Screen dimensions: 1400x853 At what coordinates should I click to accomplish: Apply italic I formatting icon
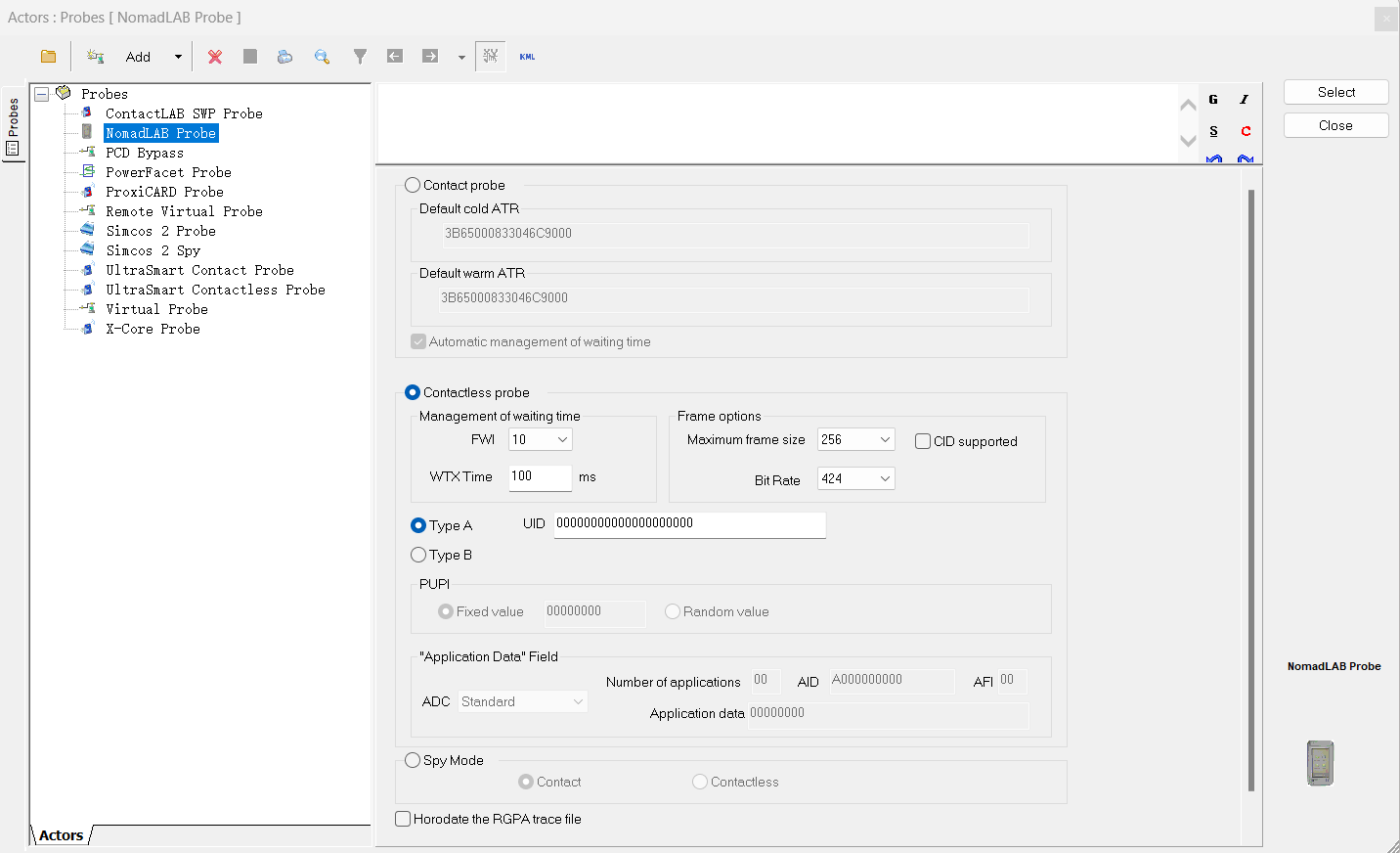(1245, 100)
